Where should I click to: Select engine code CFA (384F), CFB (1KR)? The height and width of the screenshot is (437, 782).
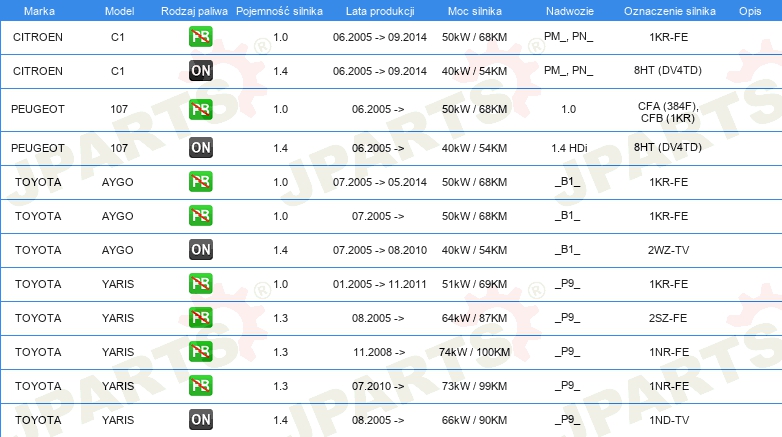click(668, 112)
